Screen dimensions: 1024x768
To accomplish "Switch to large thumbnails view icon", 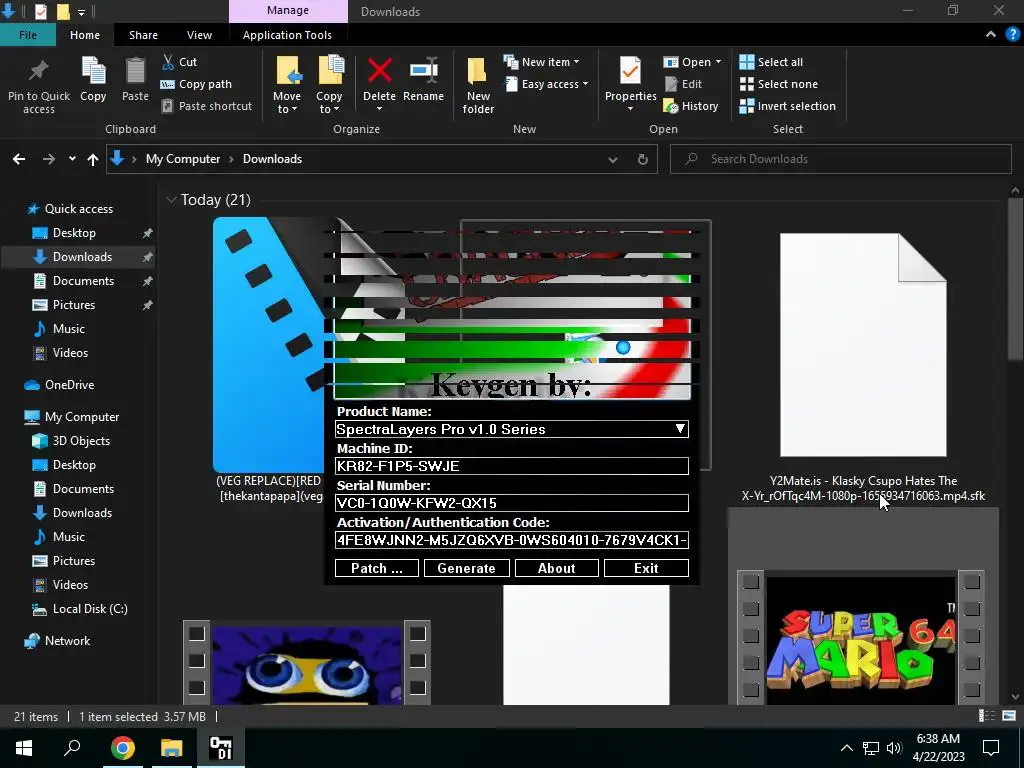I will coord(1009,716).
